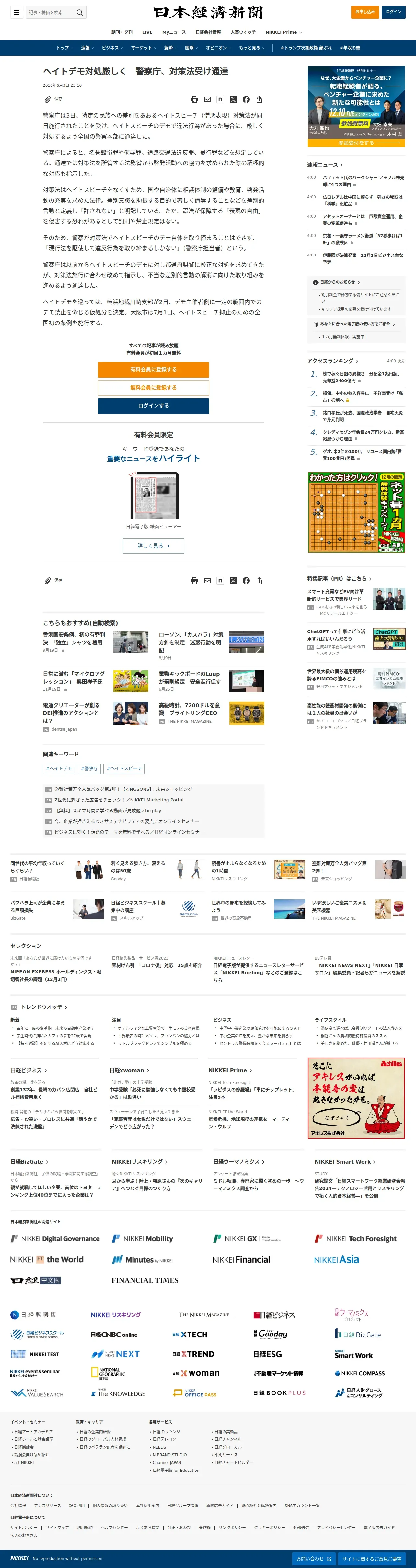Expand the もっと見る navigation dropdown
Screen dimensions: 416x1568
coord(251,48)
